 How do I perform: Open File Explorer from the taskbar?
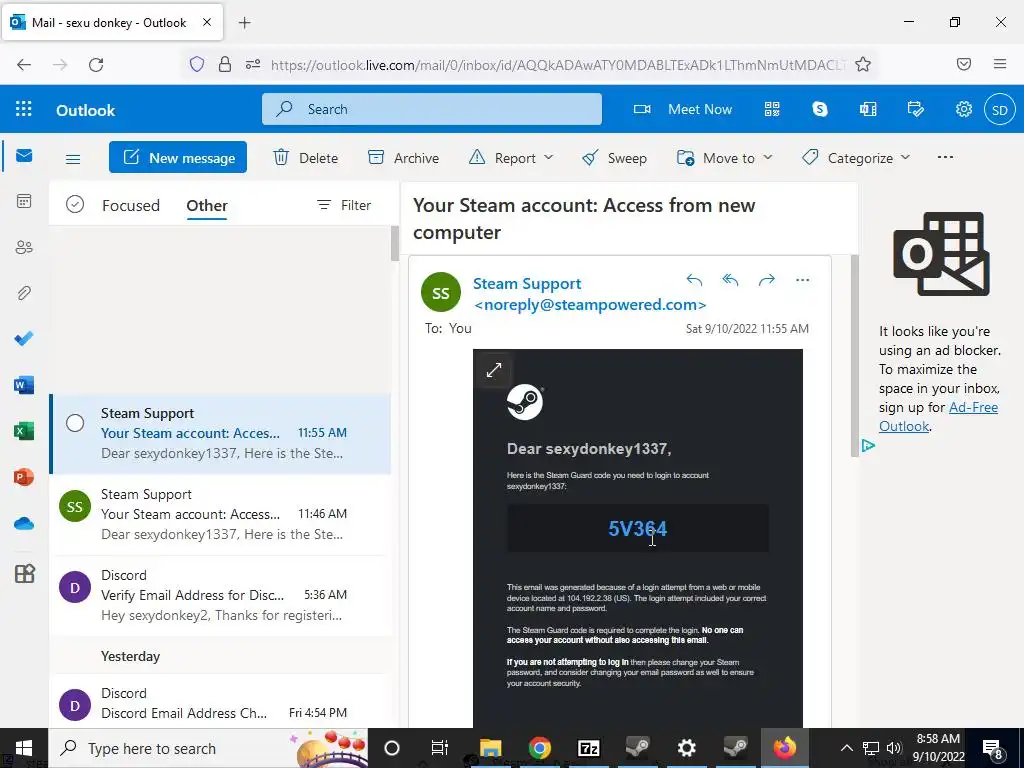(490, 748)
